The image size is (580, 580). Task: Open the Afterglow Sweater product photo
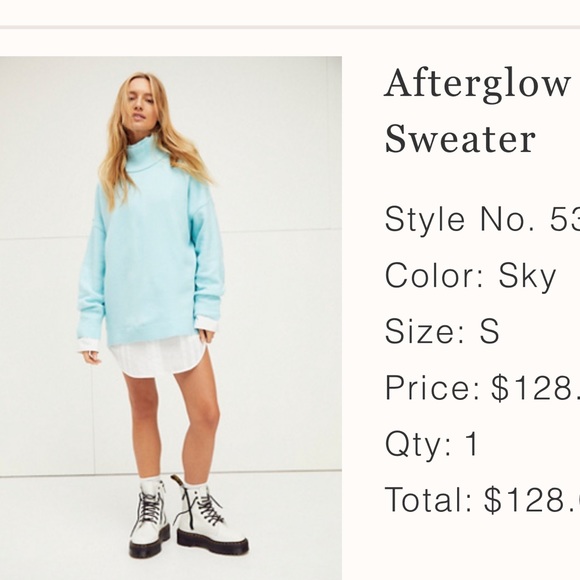171,318
